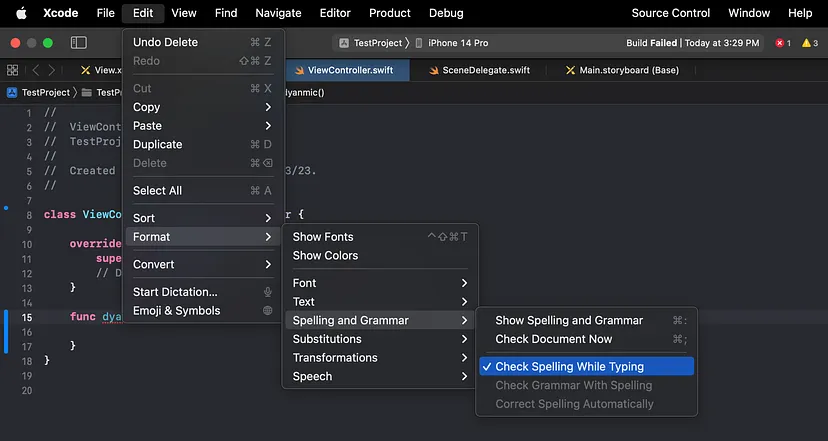Open the Help menu
This screenshot has height=441, width=828.
click(x=800, y=13)
